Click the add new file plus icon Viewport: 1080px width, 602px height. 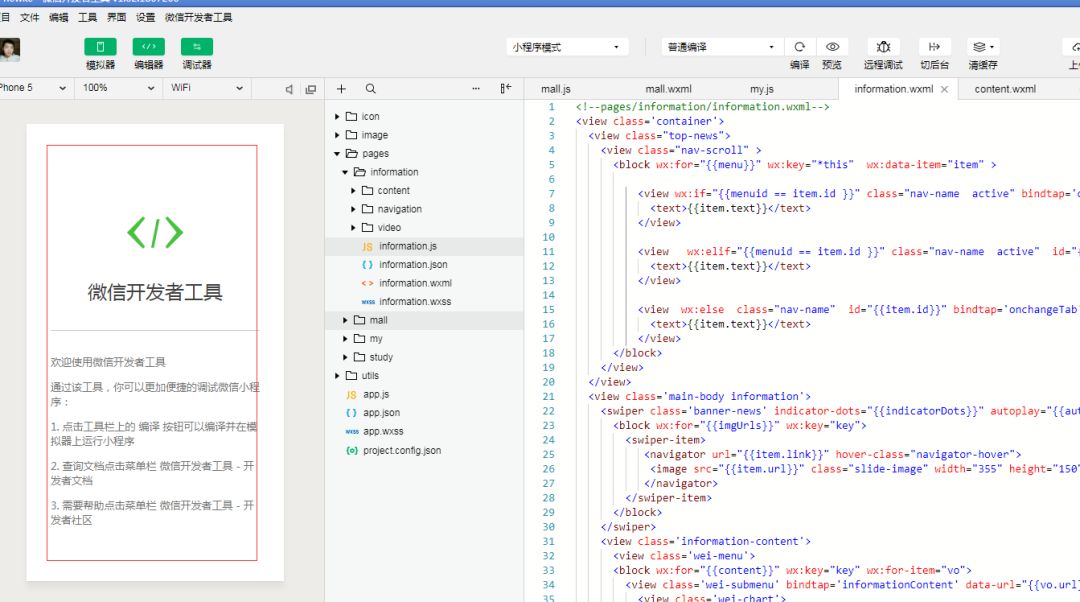341,89
